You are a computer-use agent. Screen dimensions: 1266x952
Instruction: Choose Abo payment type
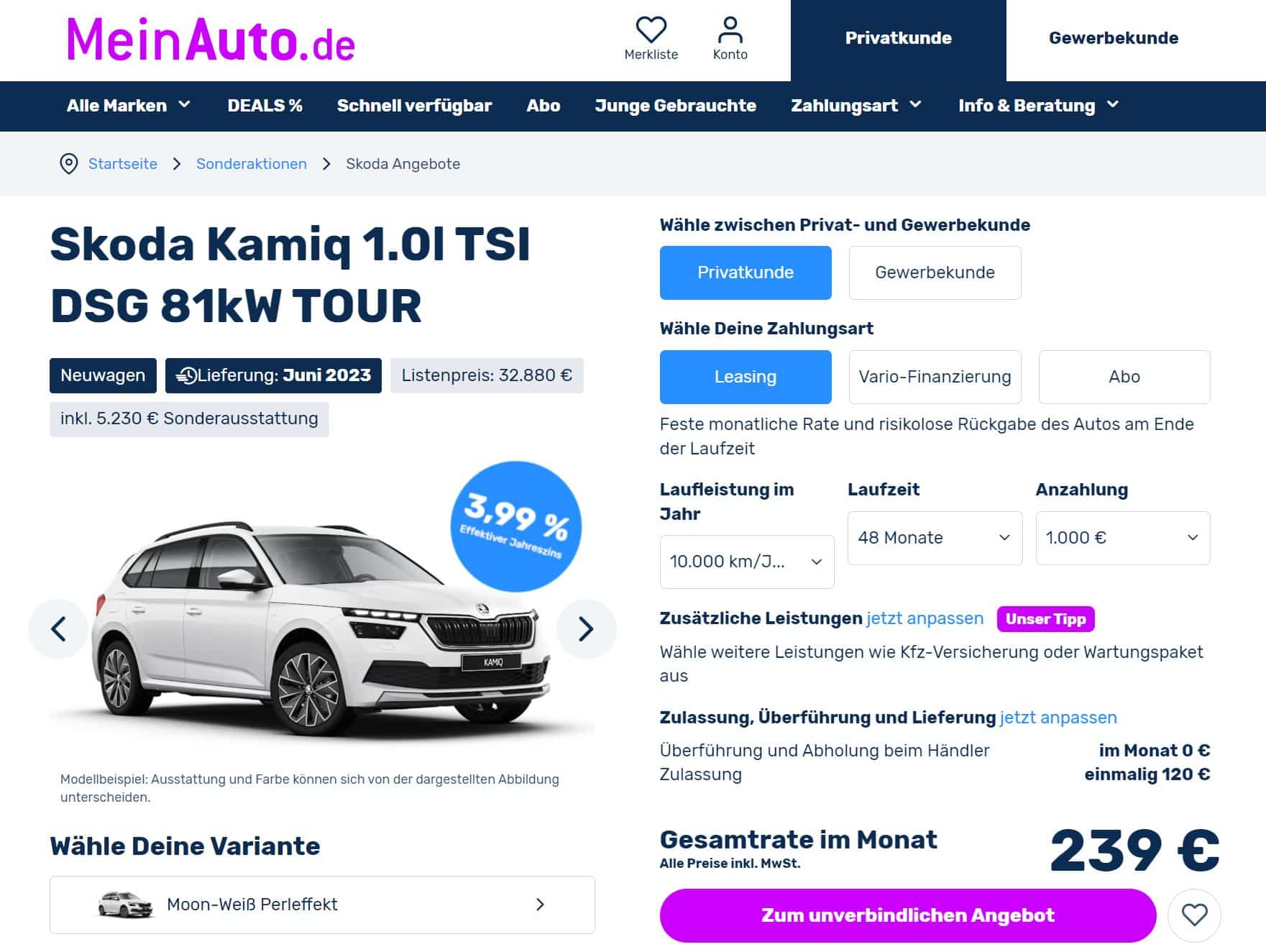[x=1124, y=377]
